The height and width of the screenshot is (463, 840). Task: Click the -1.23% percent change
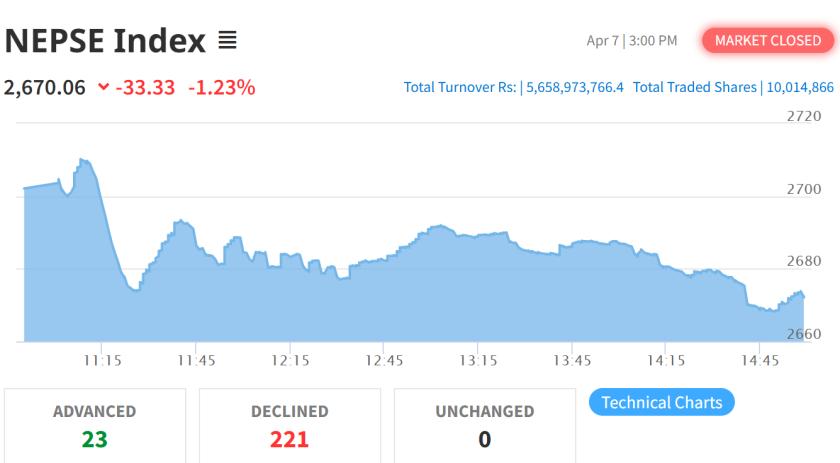(221, 88)
